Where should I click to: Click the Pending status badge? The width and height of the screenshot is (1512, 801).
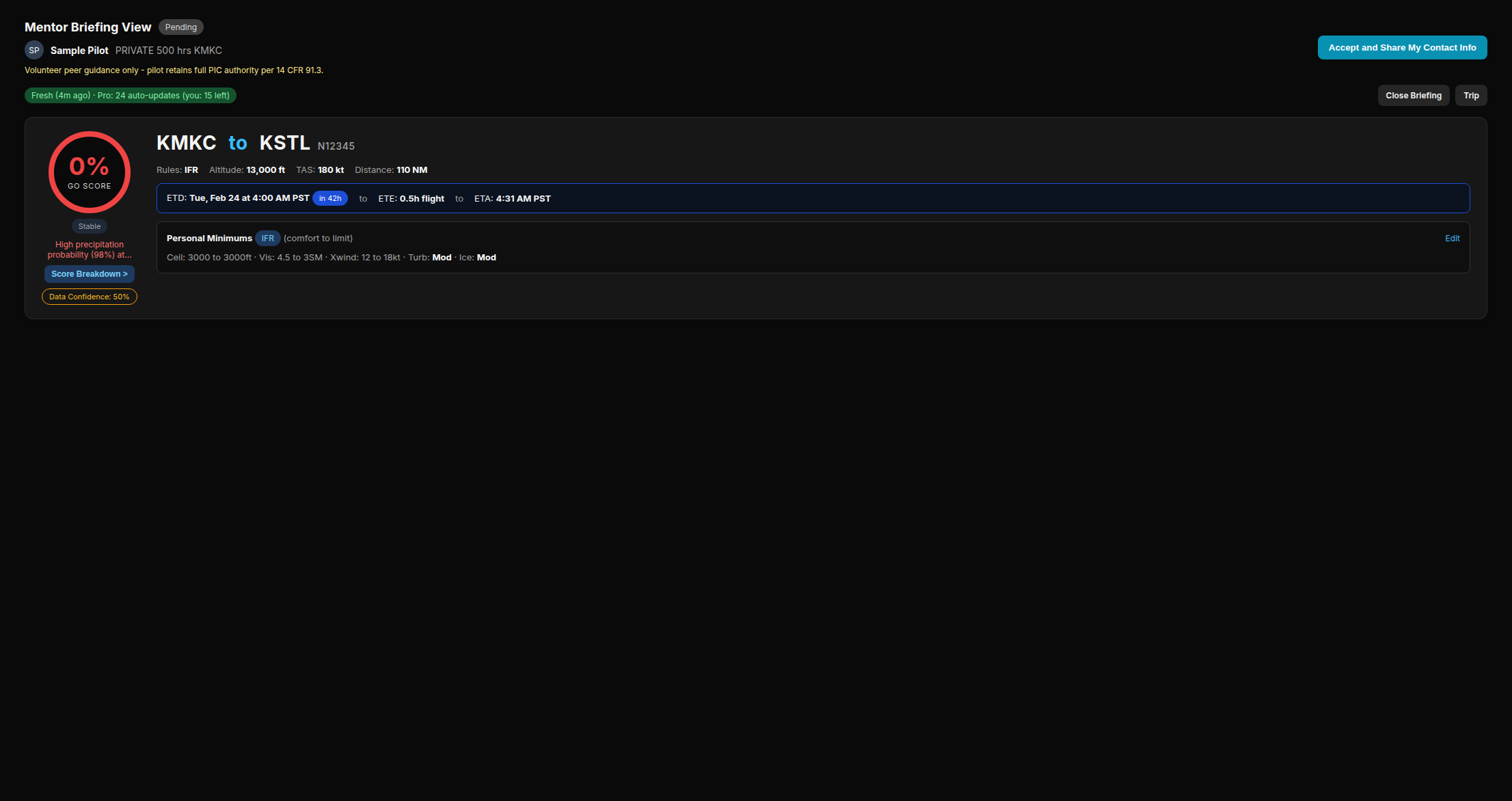pos(181,27)
